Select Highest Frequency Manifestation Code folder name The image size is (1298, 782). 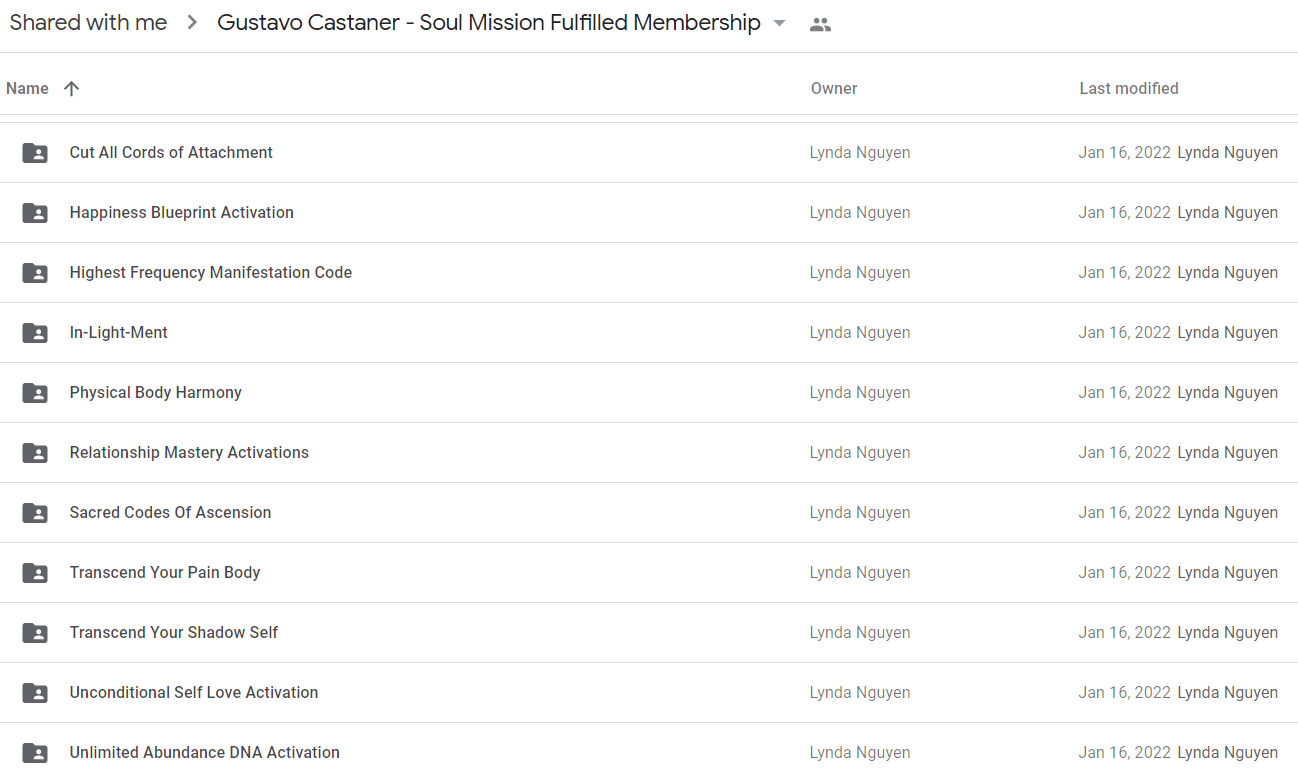click(211, 272)
